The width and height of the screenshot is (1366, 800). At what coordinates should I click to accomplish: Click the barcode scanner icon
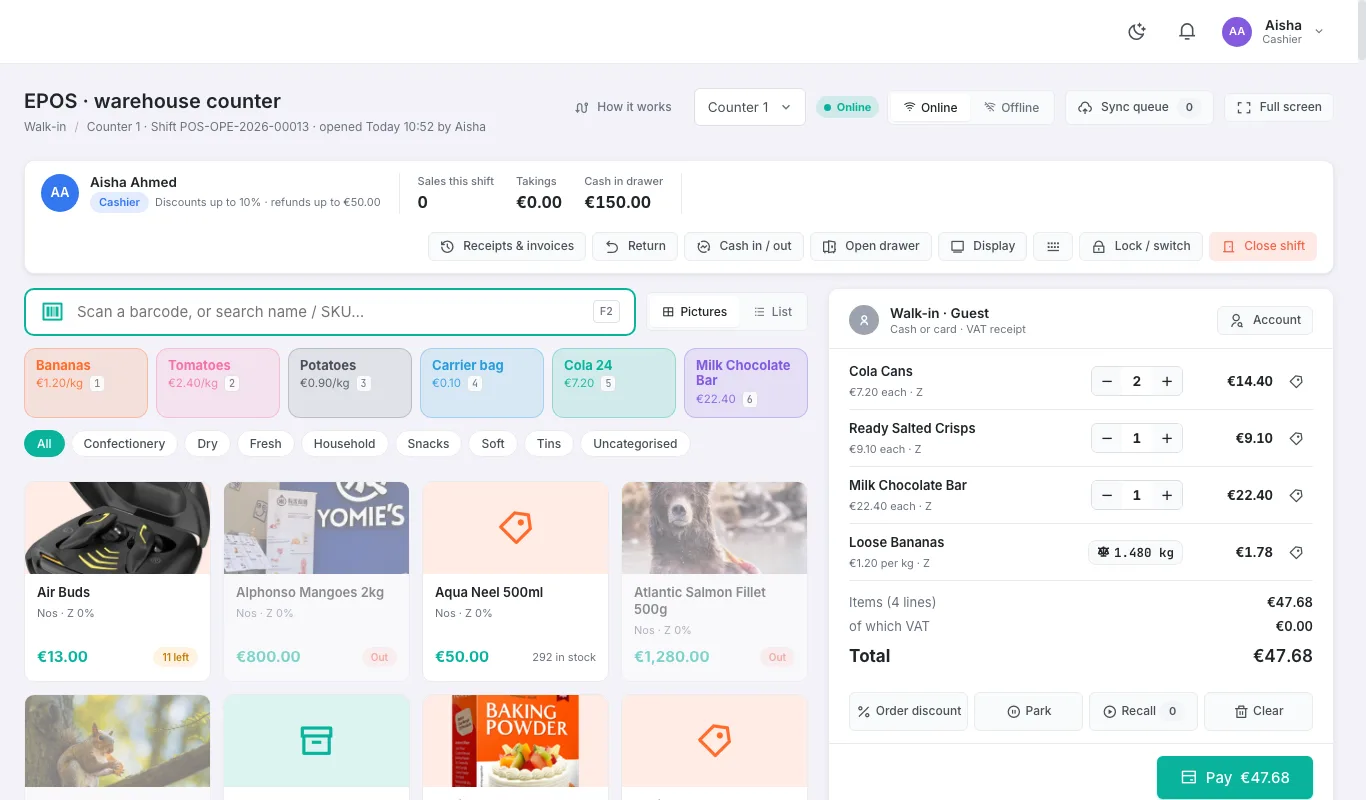point(52,312)
